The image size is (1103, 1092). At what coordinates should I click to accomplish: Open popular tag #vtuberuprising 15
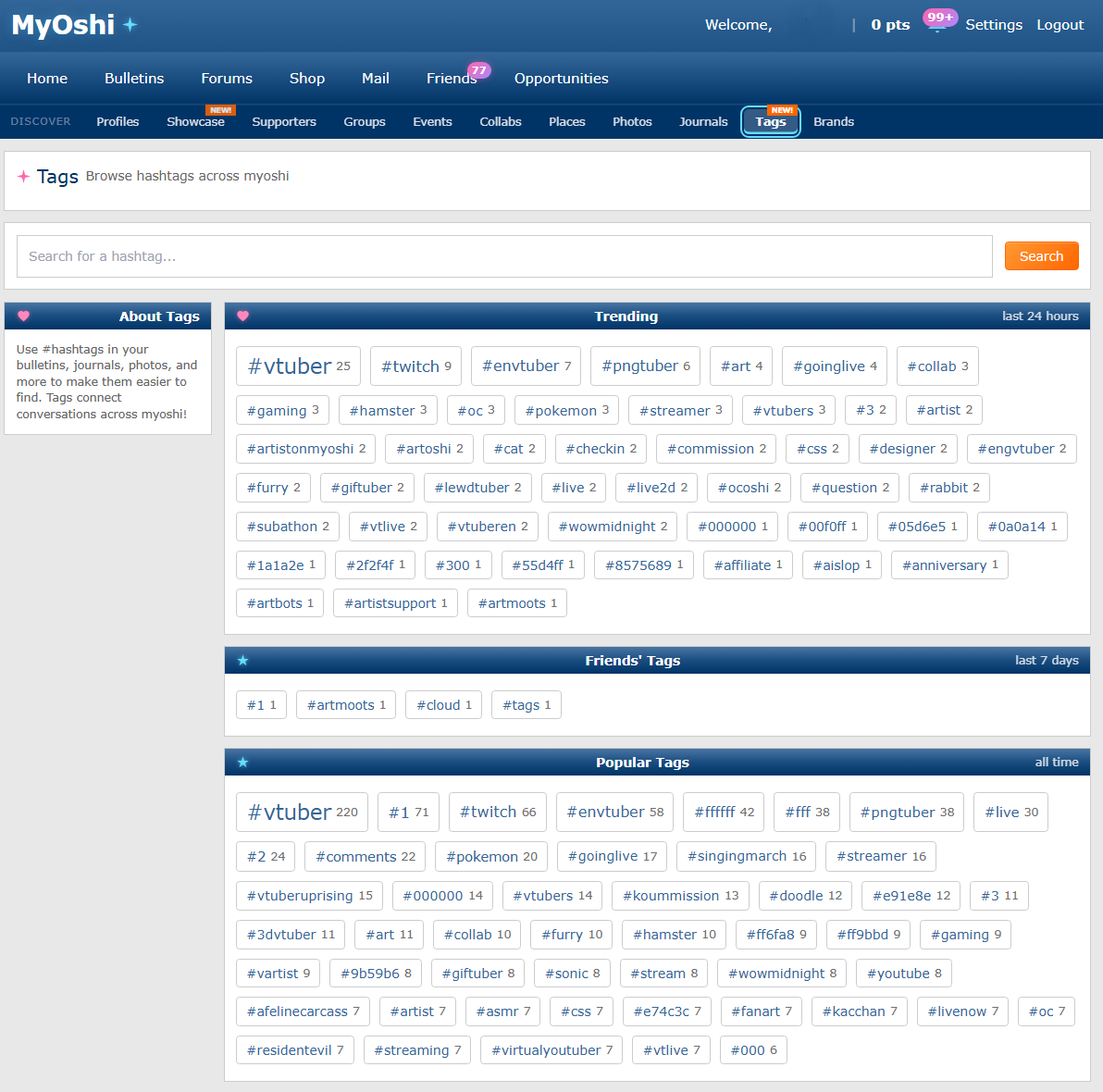click(x=309, y=896)
